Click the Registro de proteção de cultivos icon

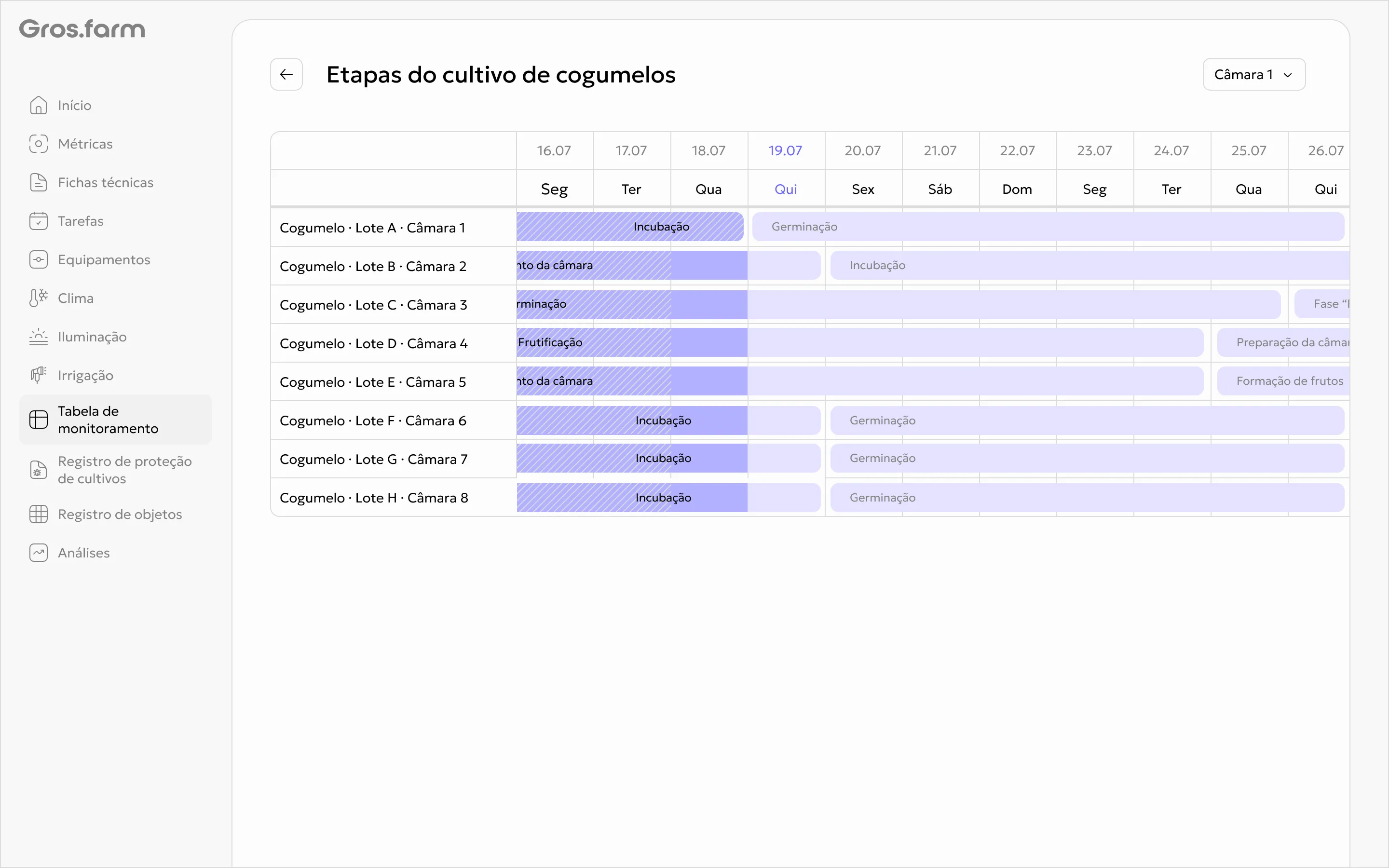pyautogui.click(x=39, y=470)
